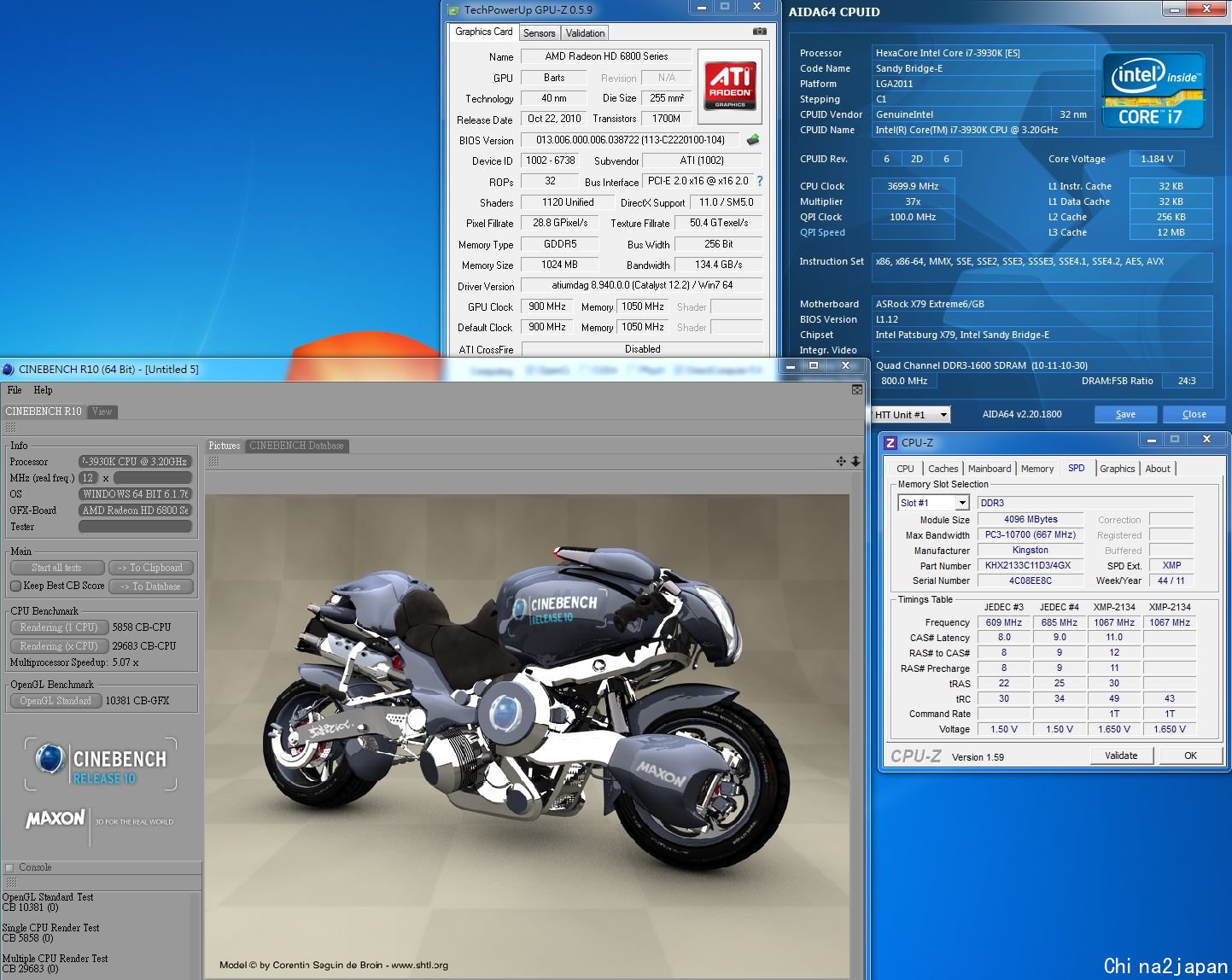Run the Rendering (1 CPU) test
1232x980 pixels.
coord(59,627)
